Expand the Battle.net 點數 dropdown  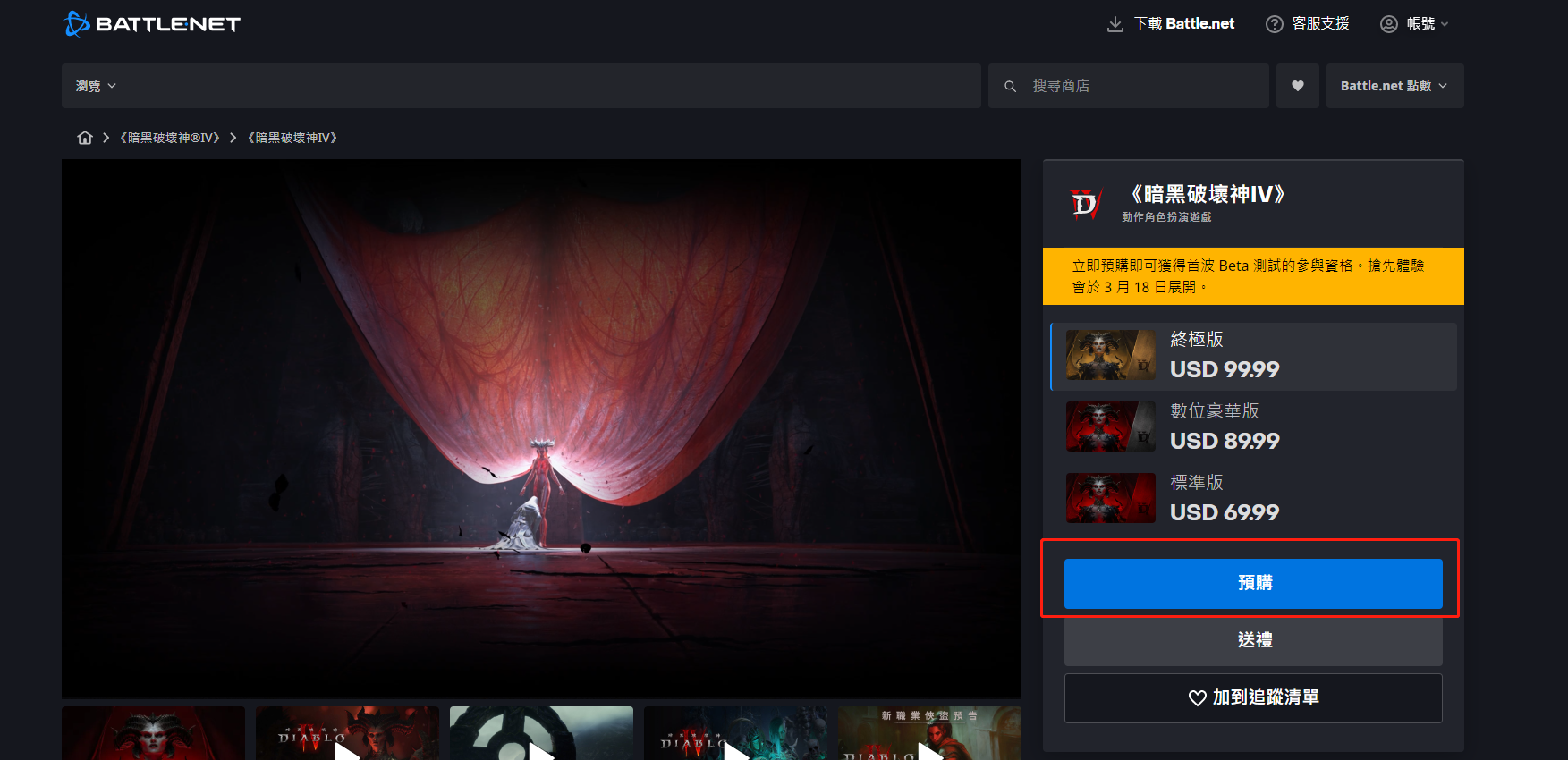[x=1394, y=86]
